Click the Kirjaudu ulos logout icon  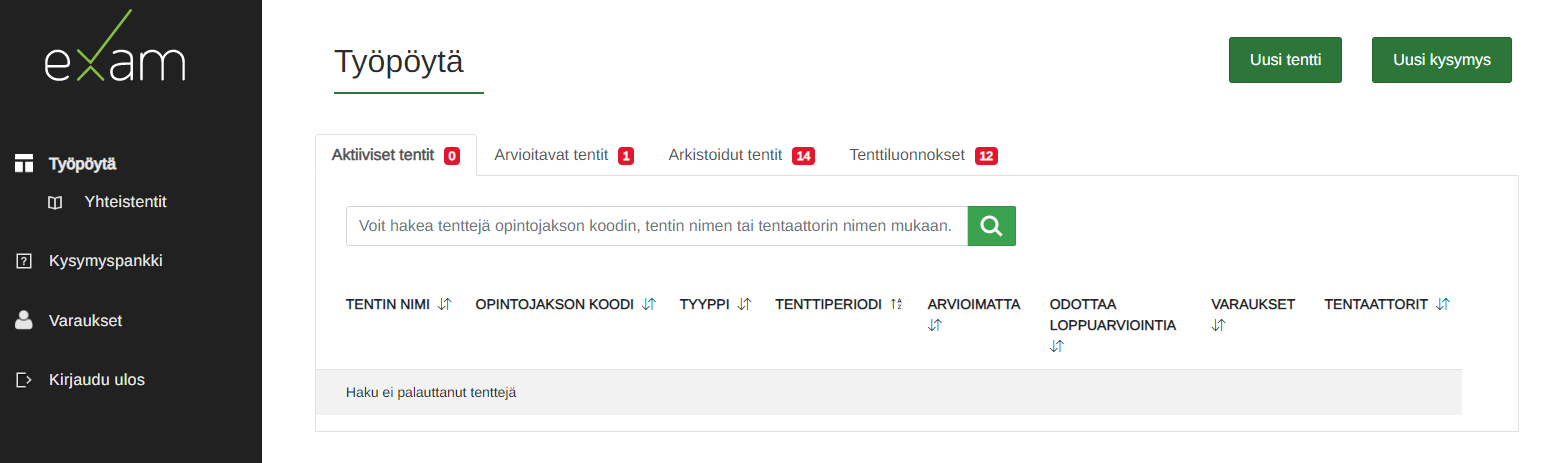coord(24,380)
